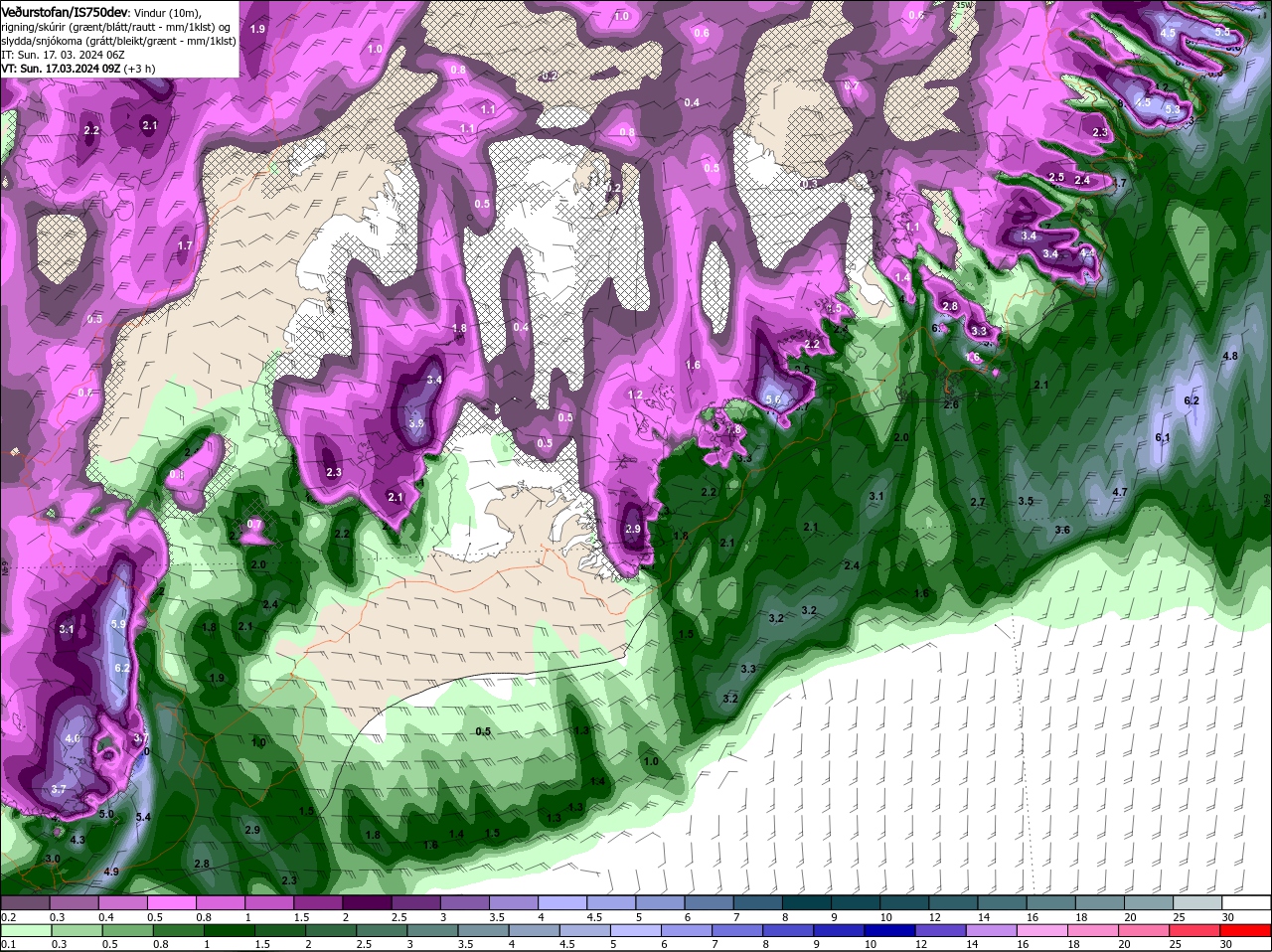The height and width of the screenshot is (952, 1272).
Task: Pick the white 30 swatch in top legend row
Action: (x=1247, y=902)
